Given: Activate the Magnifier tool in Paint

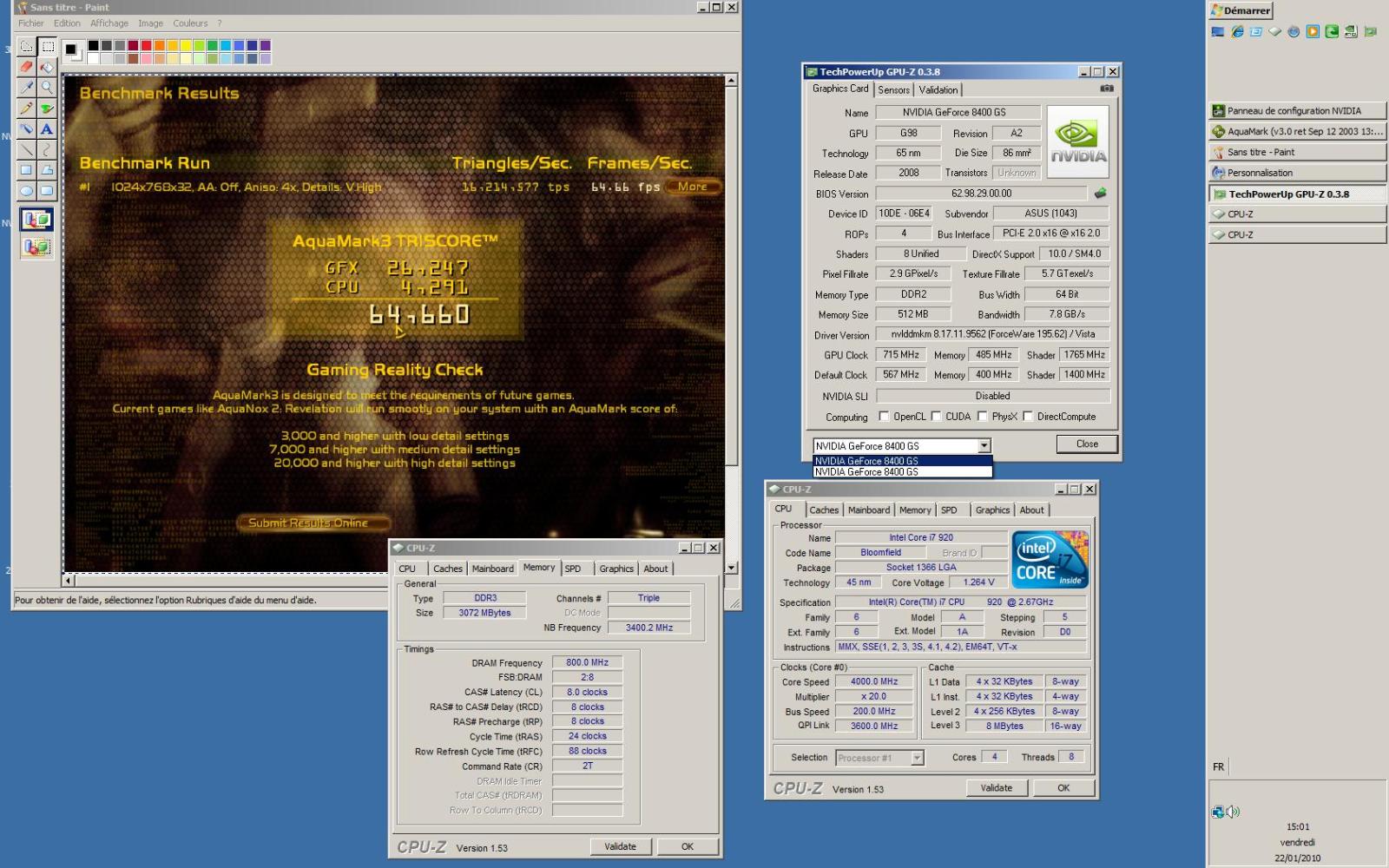Looking at the screenshot, I should click(x=48, y=88).
